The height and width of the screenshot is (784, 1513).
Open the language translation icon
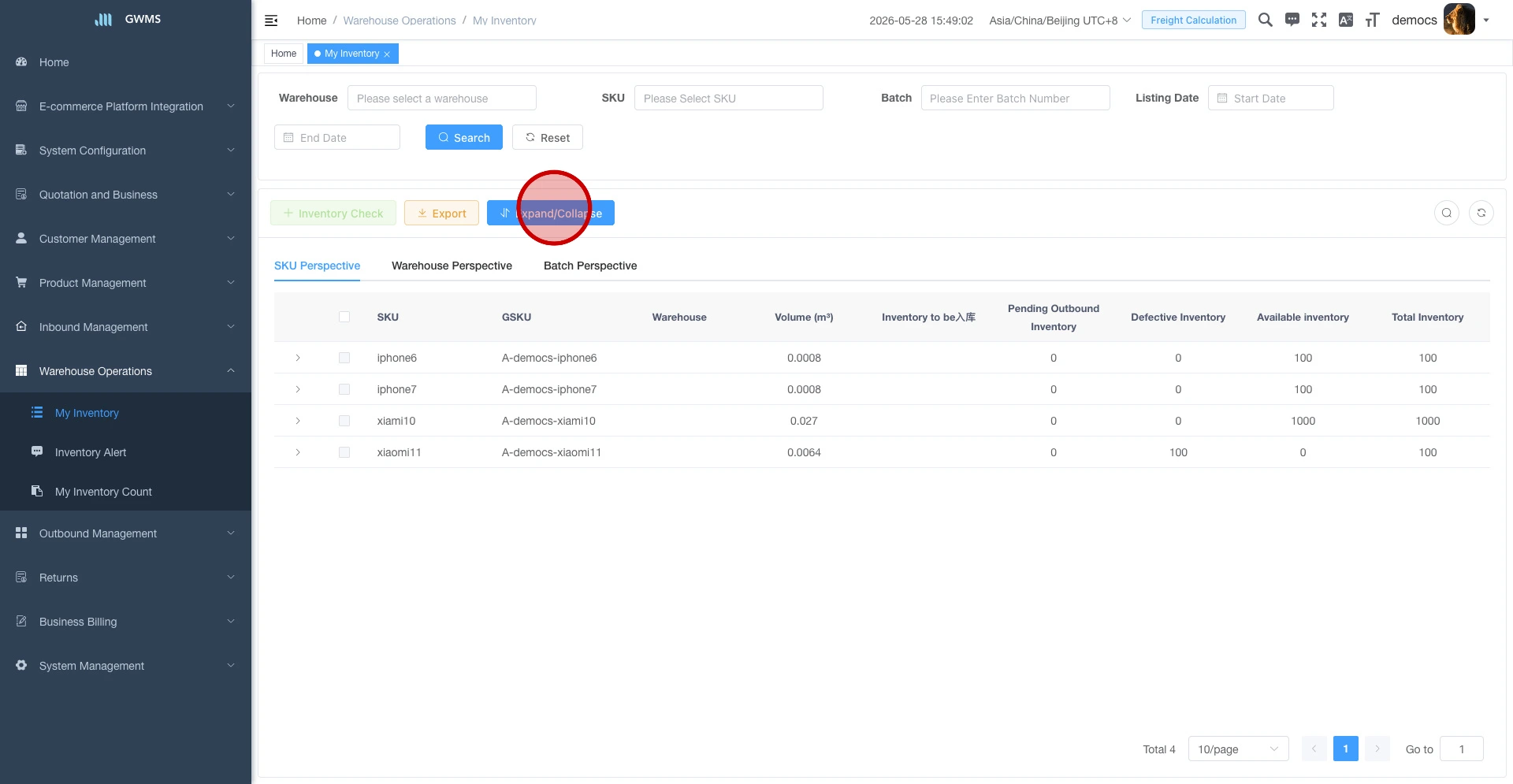(x=1346, y=20)
